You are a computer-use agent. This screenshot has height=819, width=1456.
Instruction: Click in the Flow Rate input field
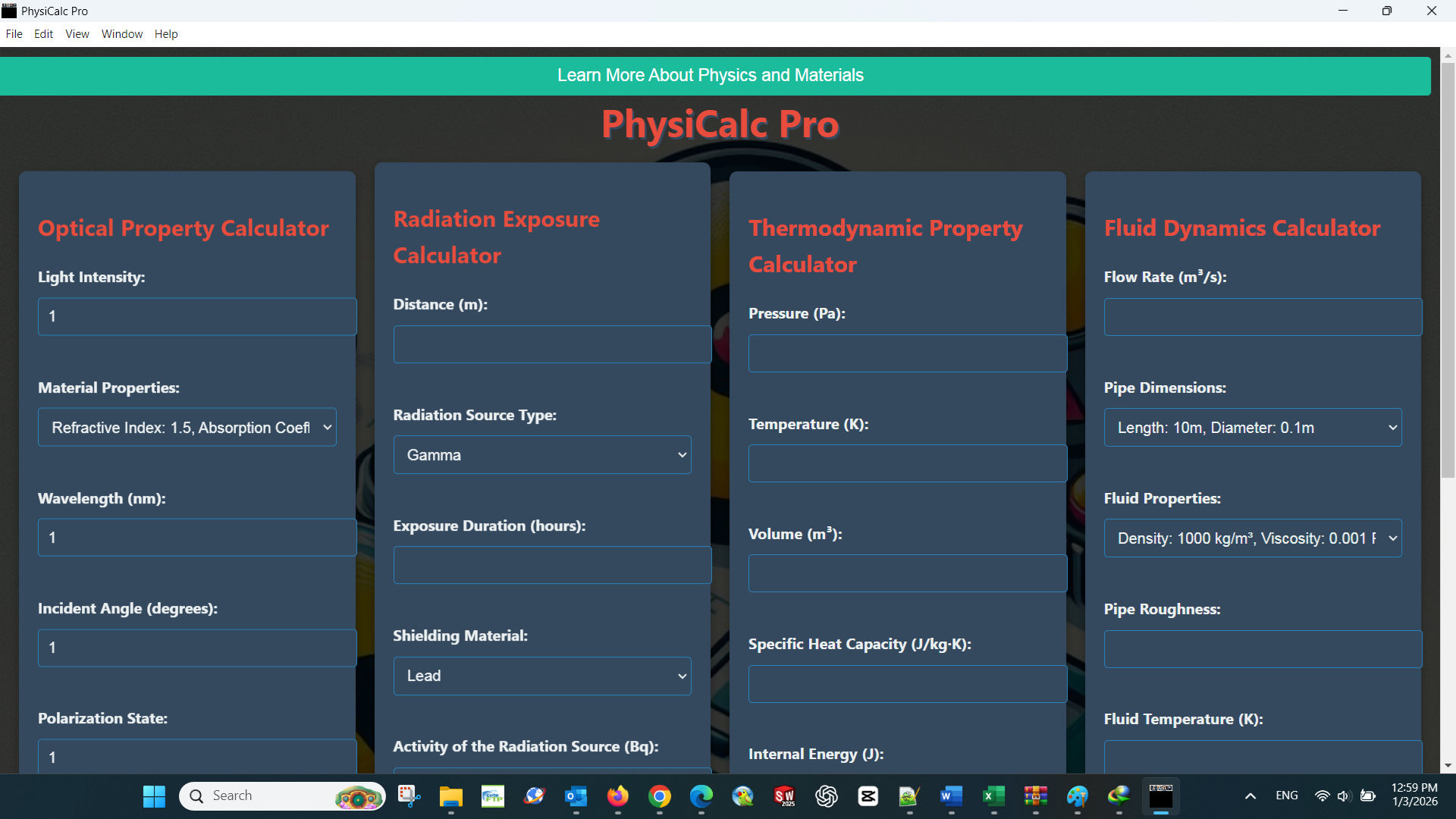(1261, 316)
